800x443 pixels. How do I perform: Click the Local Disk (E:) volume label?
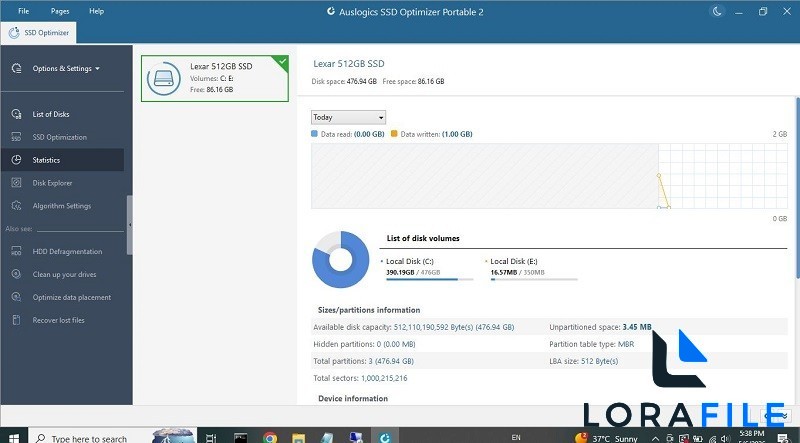click(x=514, y=261)
